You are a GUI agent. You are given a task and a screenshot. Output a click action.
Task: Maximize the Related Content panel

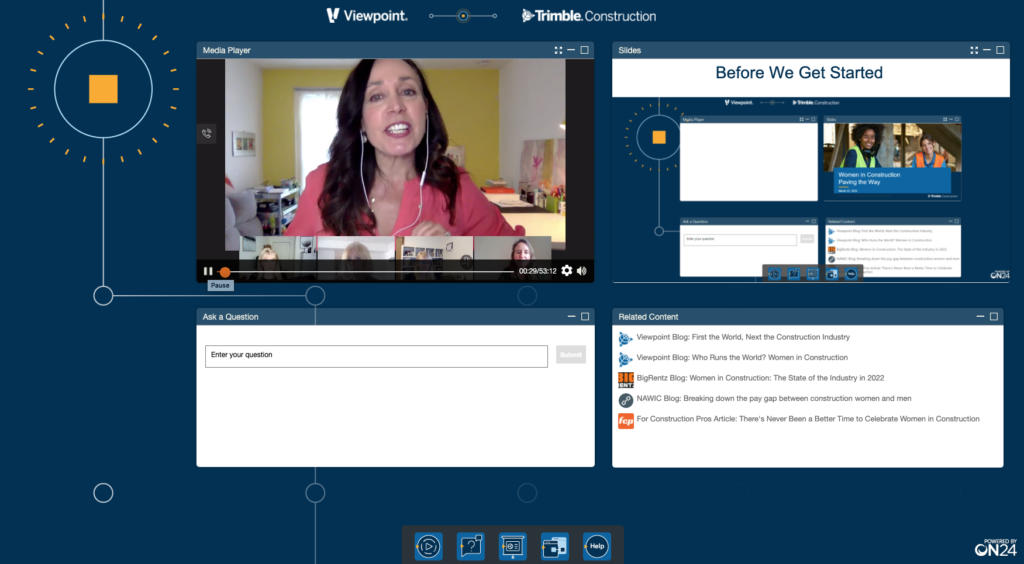pos(994,317)
